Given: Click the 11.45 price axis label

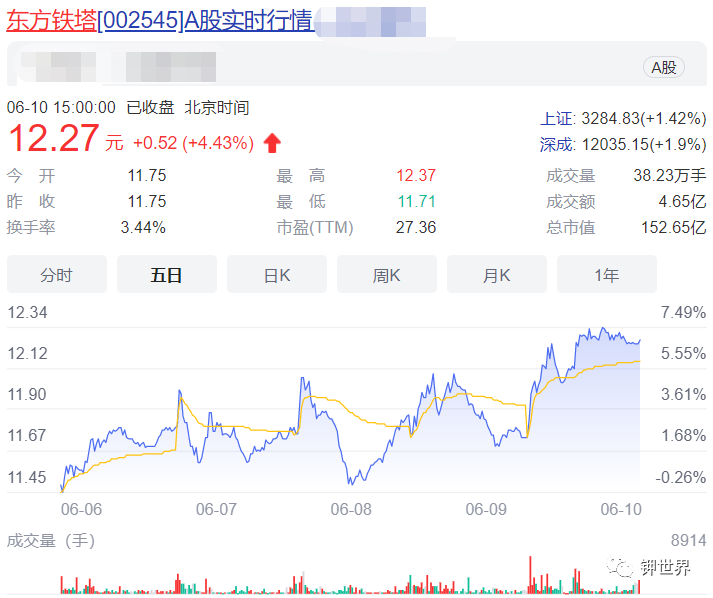Looking at the screenshot, I should [27, 477].
